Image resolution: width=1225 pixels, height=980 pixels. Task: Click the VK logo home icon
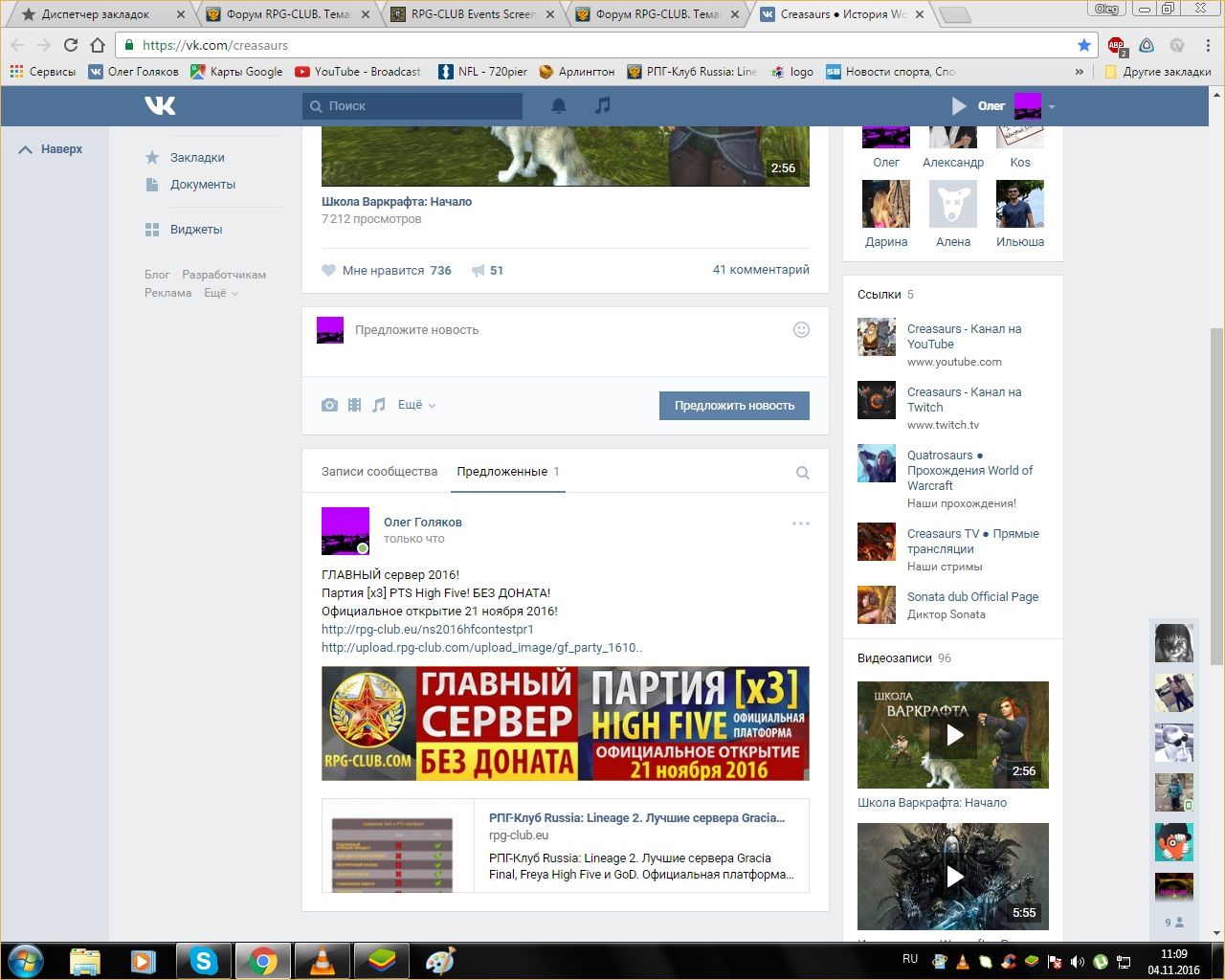click(x=160, y=105)
